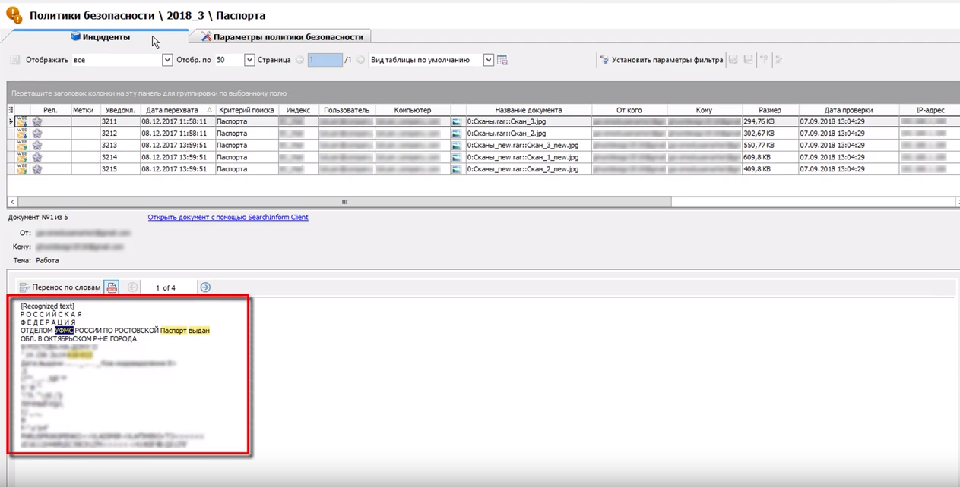Go to previous page of incidents table
This screenshot has height=487, width=960.
[x=300, y=60]
